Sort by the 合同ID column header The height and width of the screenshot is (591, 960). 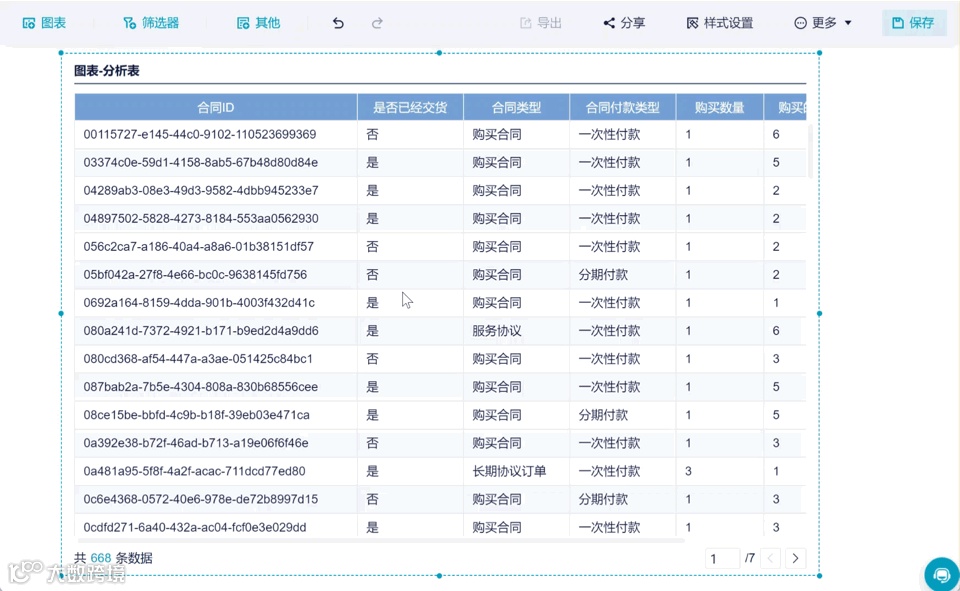[214, 106]
